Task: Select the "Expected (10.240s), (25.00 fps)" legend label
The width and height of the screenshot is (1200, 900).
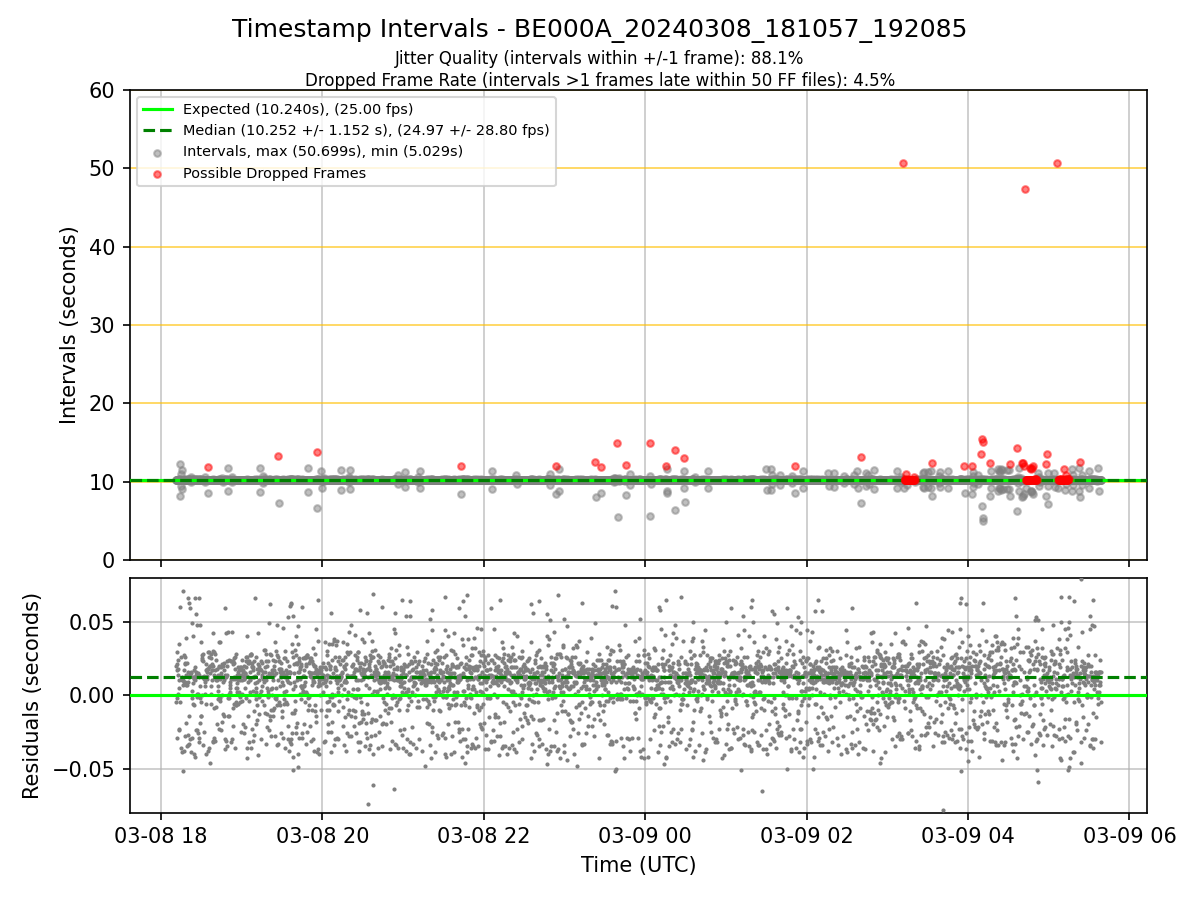Action: tap(298, 110)
